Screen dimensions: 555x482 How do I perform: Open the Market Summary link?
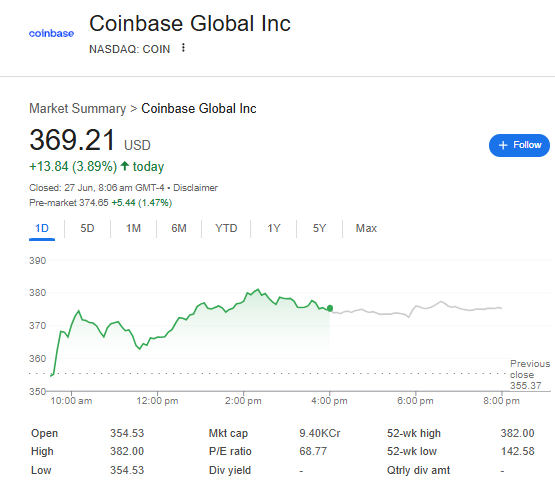pyautogui.click(x=78, y=109)
